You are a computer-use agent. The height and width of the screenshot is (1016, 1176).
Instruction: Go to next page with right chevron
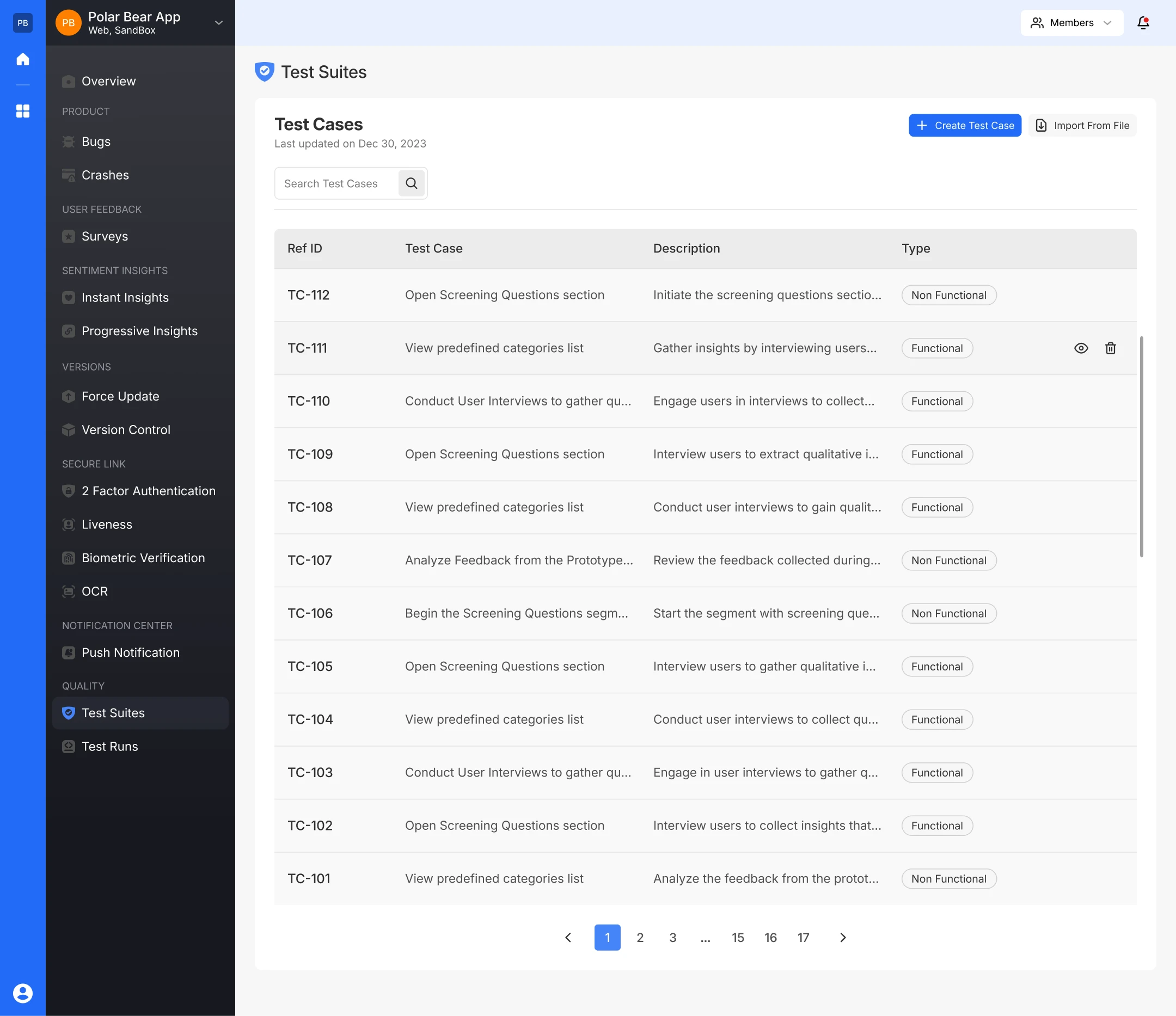843,937
